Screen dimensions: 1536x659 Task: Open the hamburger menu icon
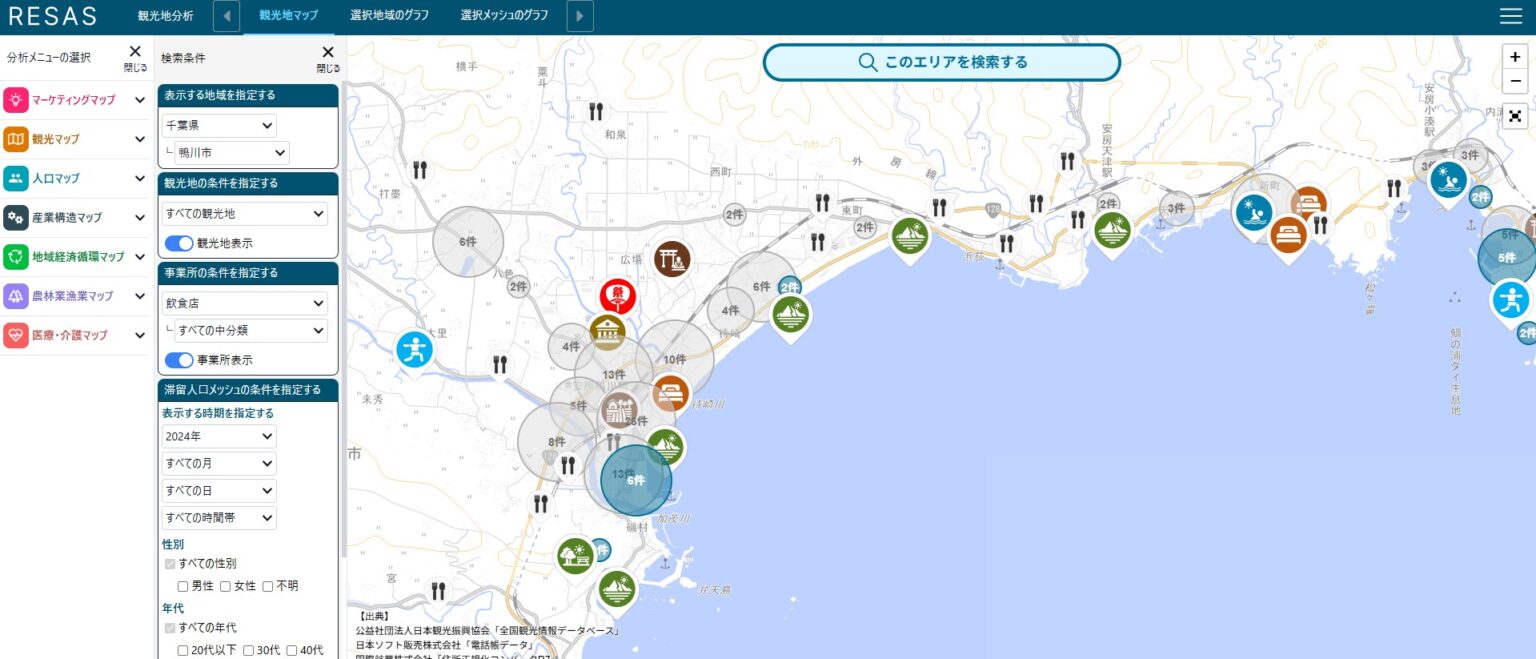(1510, 16)
